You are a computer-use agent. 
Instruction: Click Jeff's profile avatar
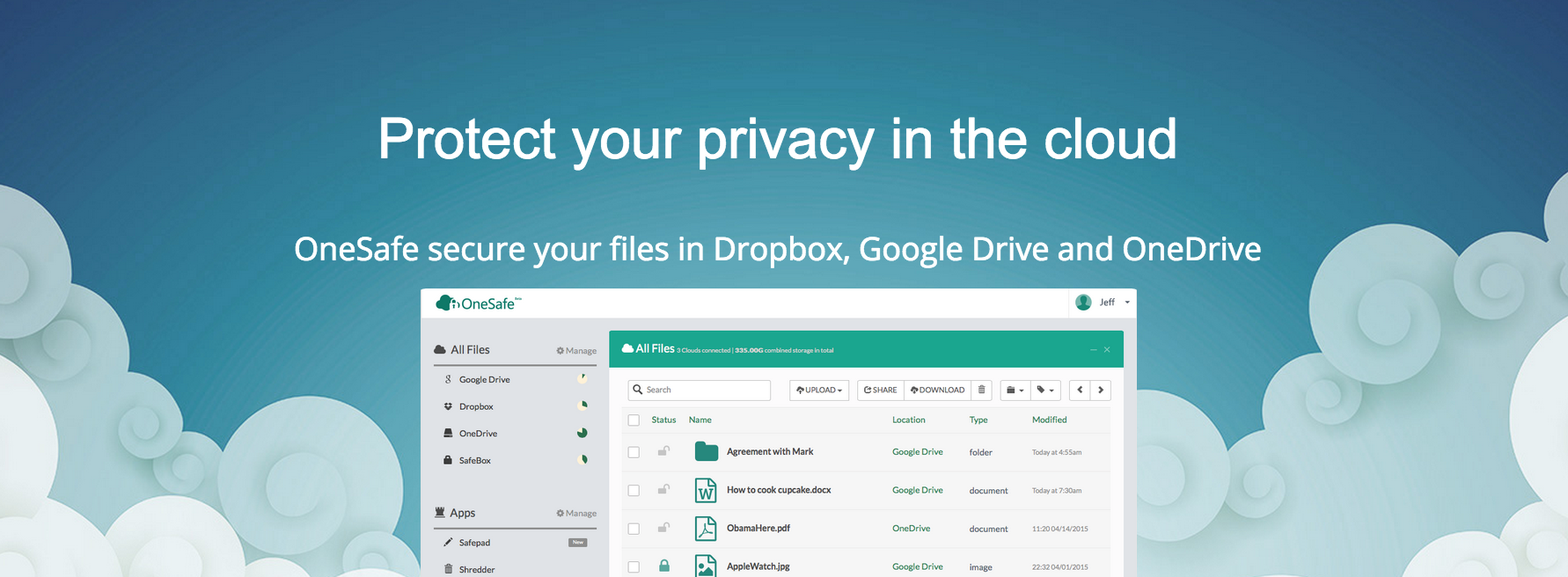tap(1083, 303)
